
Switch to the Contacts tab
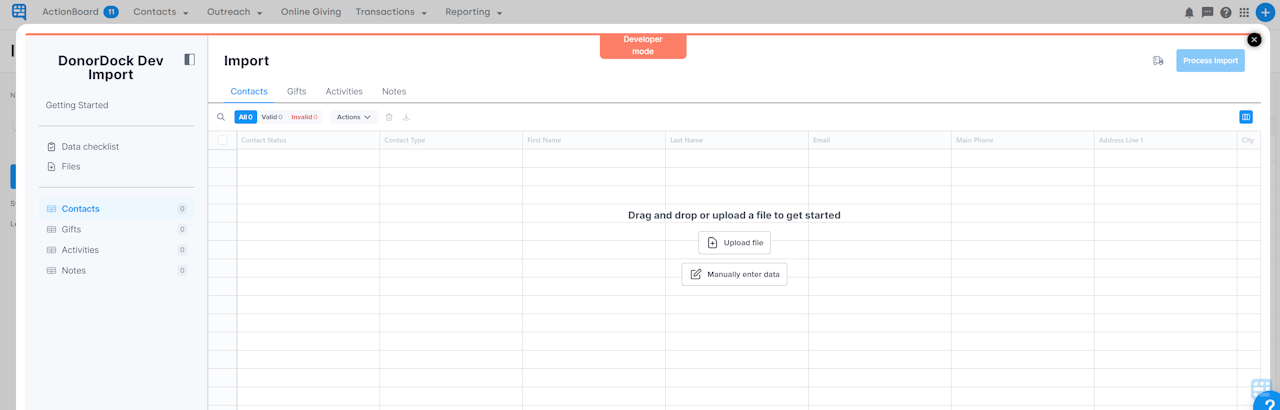pos(249,91)
